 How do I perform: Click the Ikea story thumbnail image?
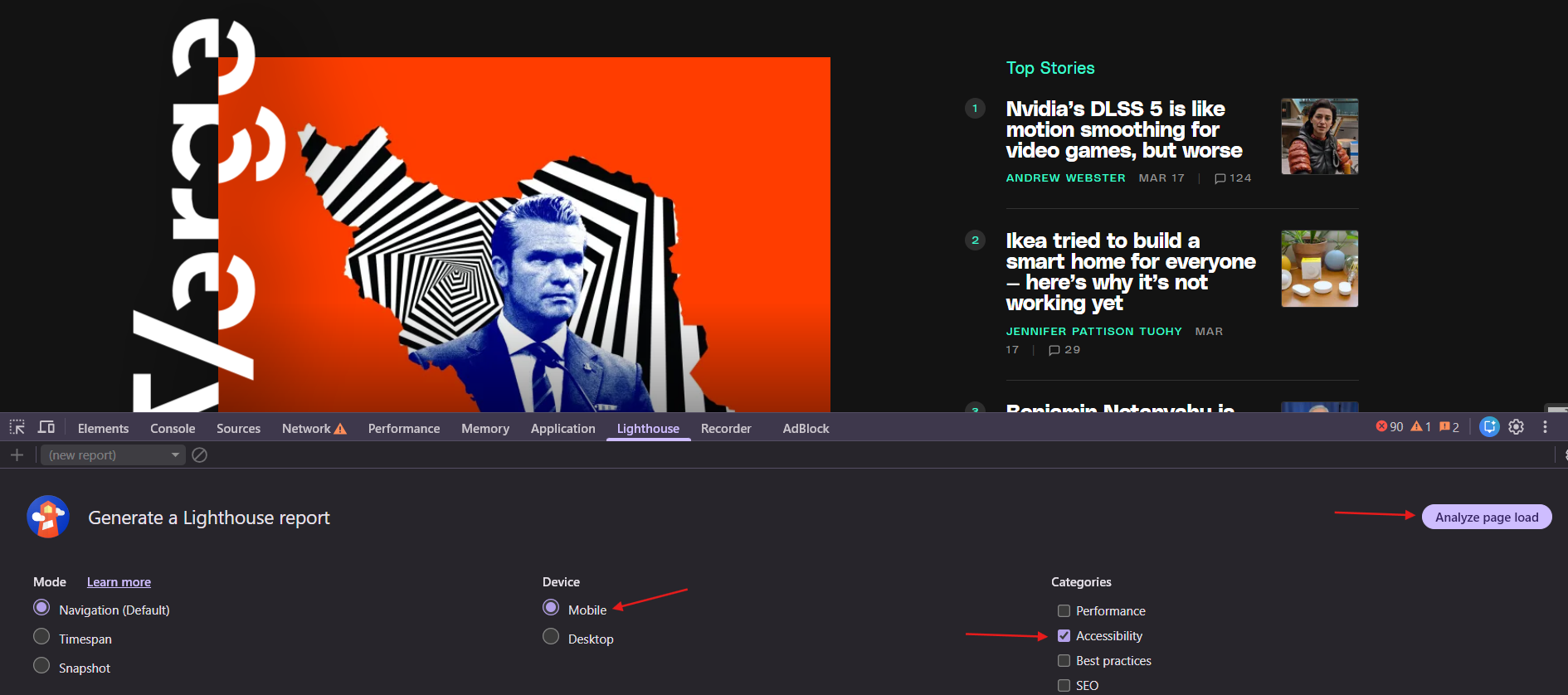click(1320, 269)
